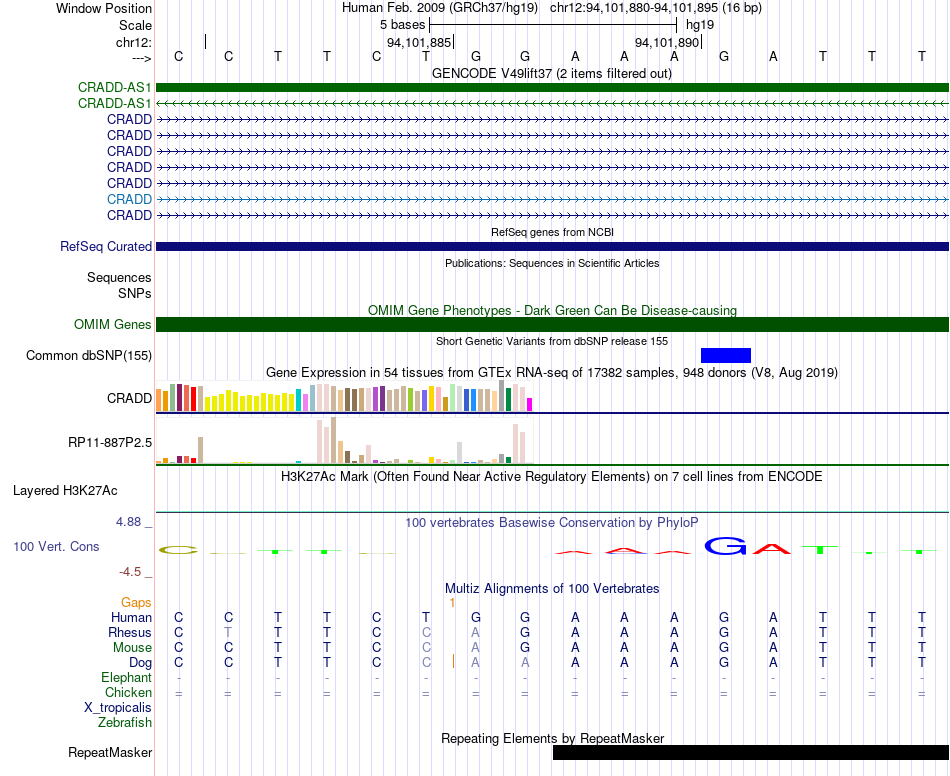The height and width of the screenshot is (776, 950).
Task: Open Short Genetic Variants from dbSNP title
Action: tap(552, 341)
